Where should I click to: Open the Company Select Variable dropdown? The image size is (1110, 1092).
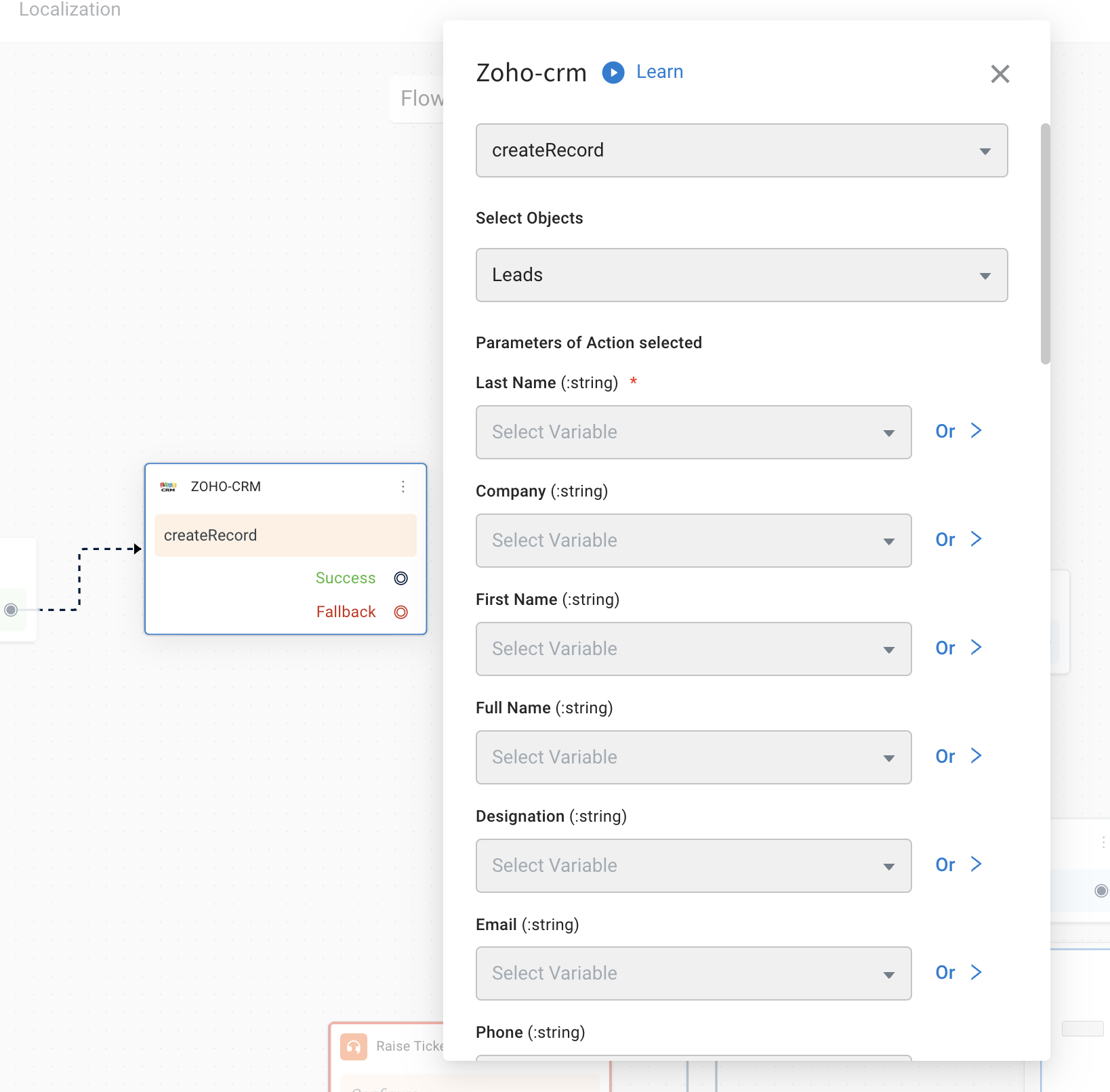click(693, 541)
